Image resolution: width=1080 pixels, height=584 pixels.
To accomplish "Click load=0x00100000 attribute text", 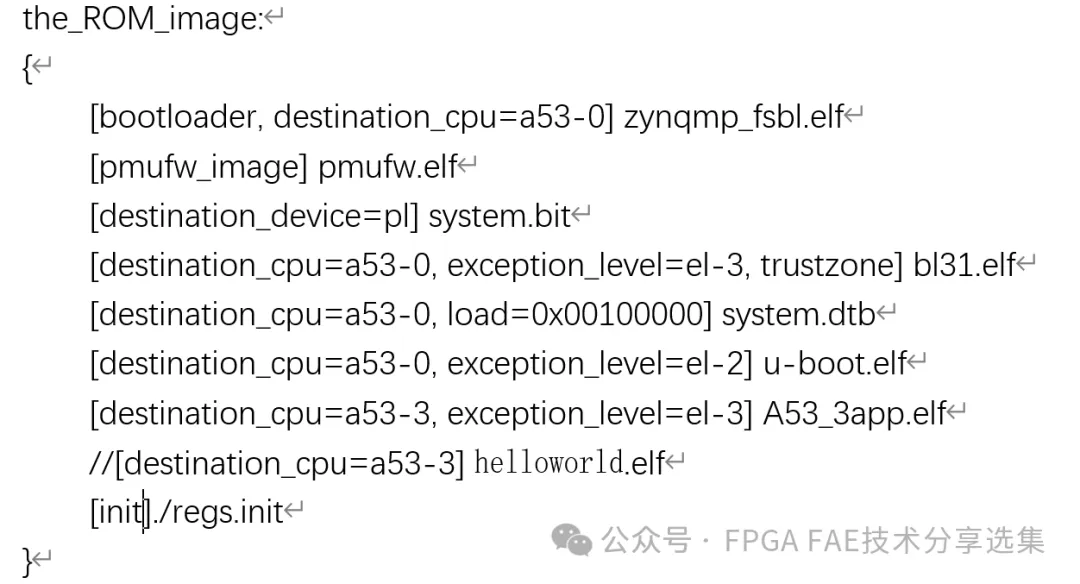I will (x=579, y=315).
